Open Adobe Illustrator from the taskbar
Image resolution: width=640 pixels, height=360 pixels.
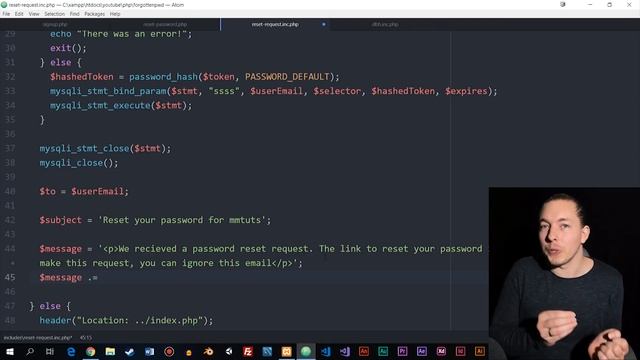click(x=480, y=351)
